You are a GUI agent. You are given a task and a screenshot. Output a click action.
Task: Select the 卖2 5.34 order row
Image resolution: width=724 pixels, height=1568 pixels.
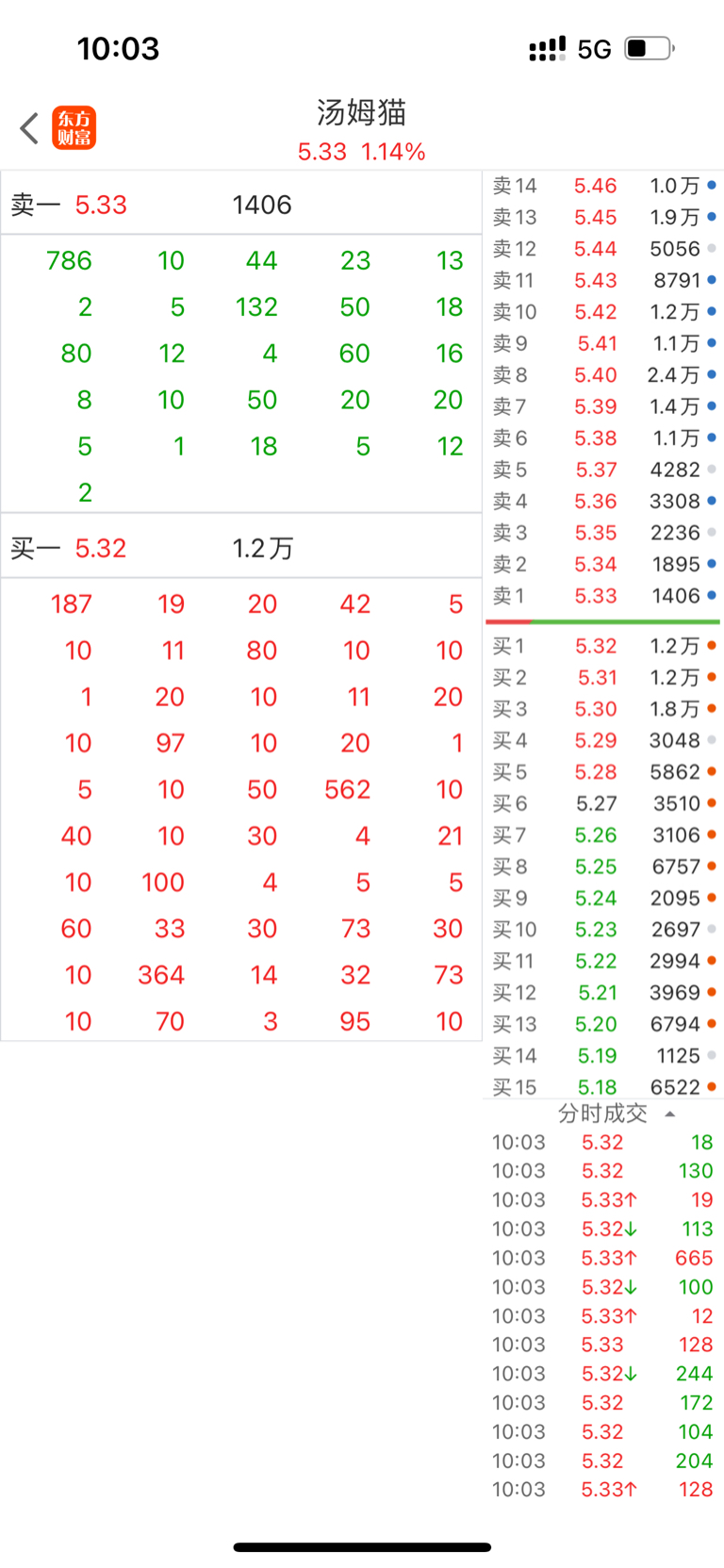603,565
